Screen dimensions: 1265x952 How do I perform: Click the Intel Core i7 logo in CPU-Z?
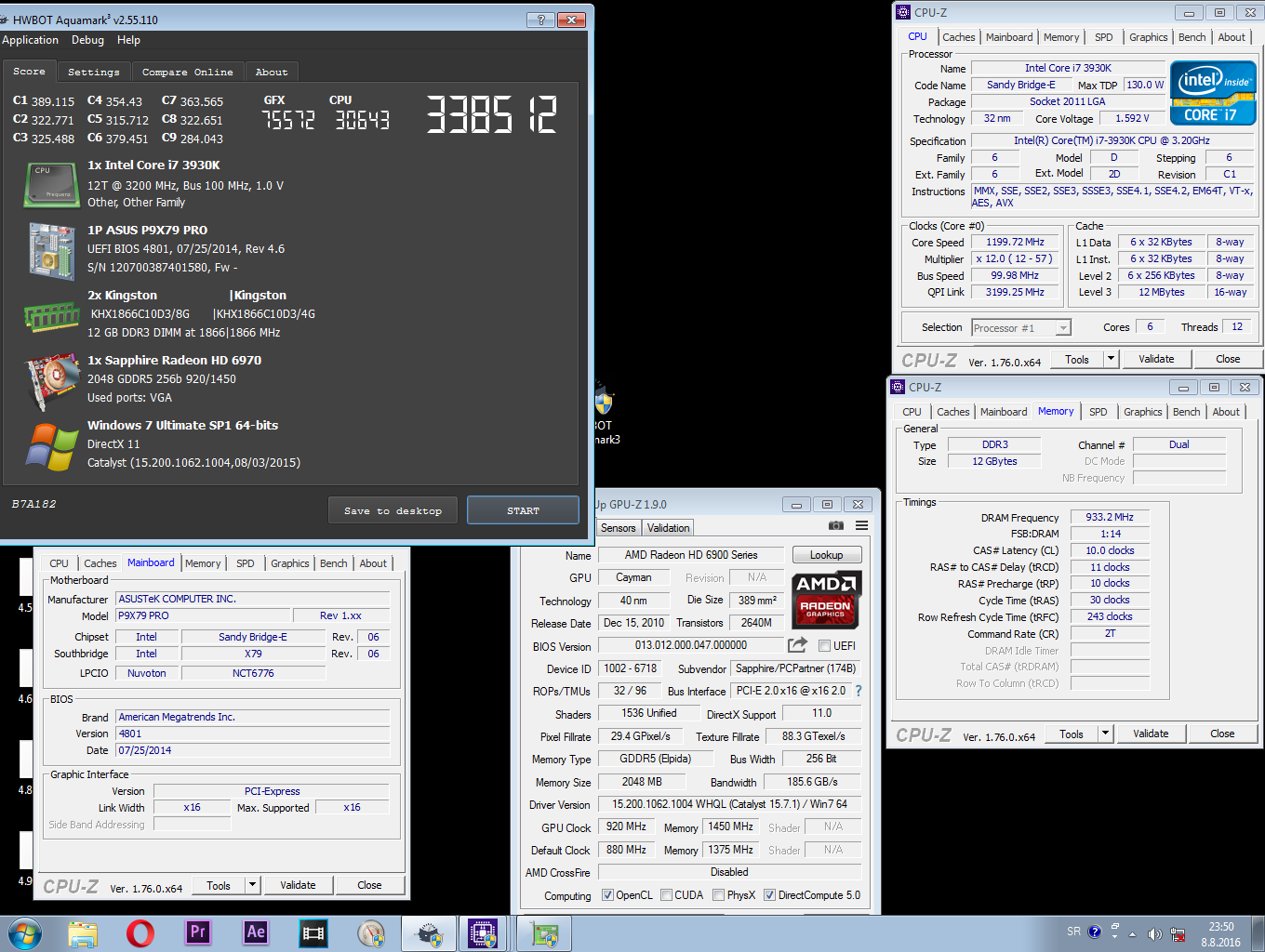[1213, 93]
